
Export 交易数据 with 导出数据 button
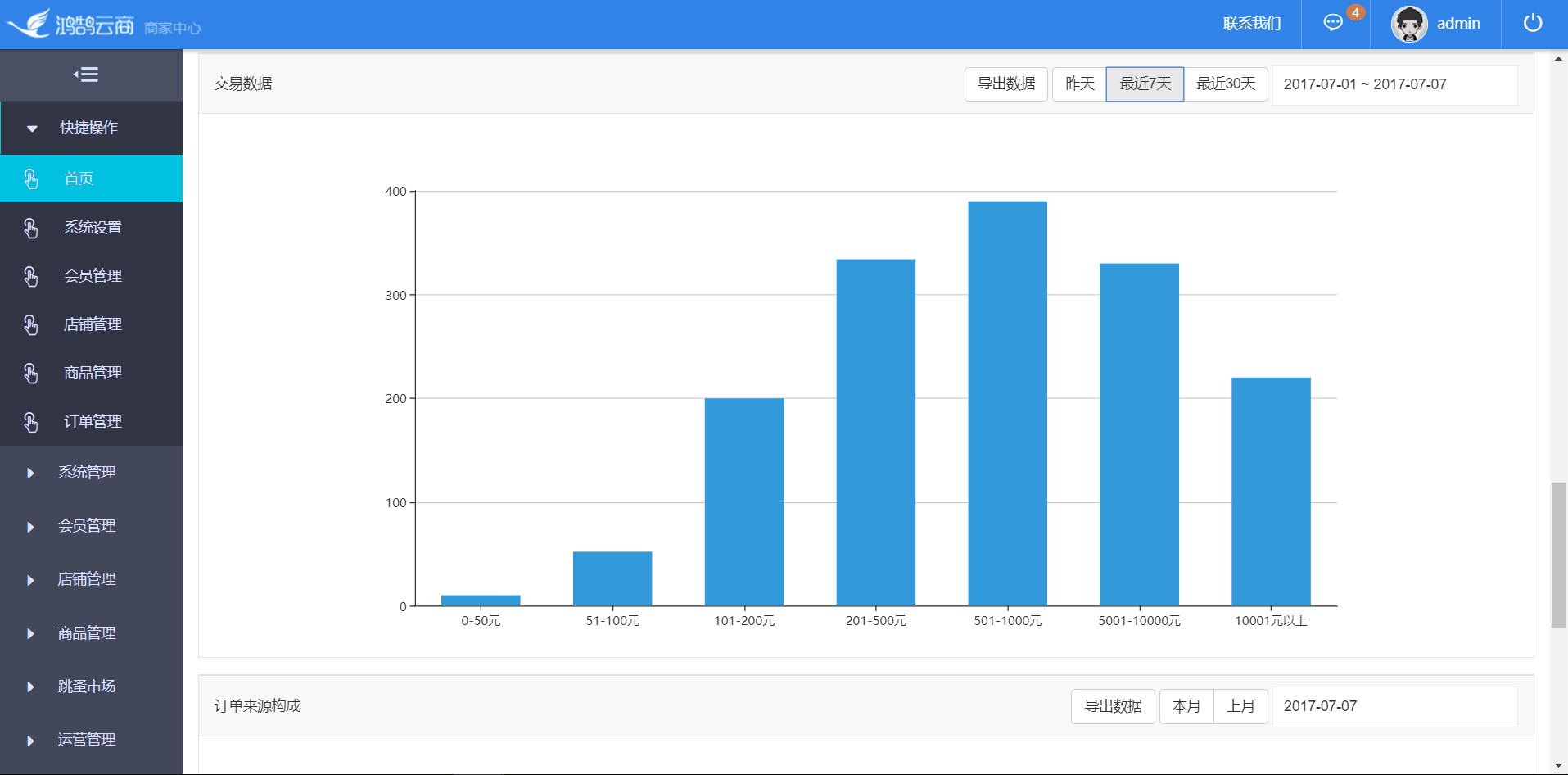click(x=1006, y=84)
